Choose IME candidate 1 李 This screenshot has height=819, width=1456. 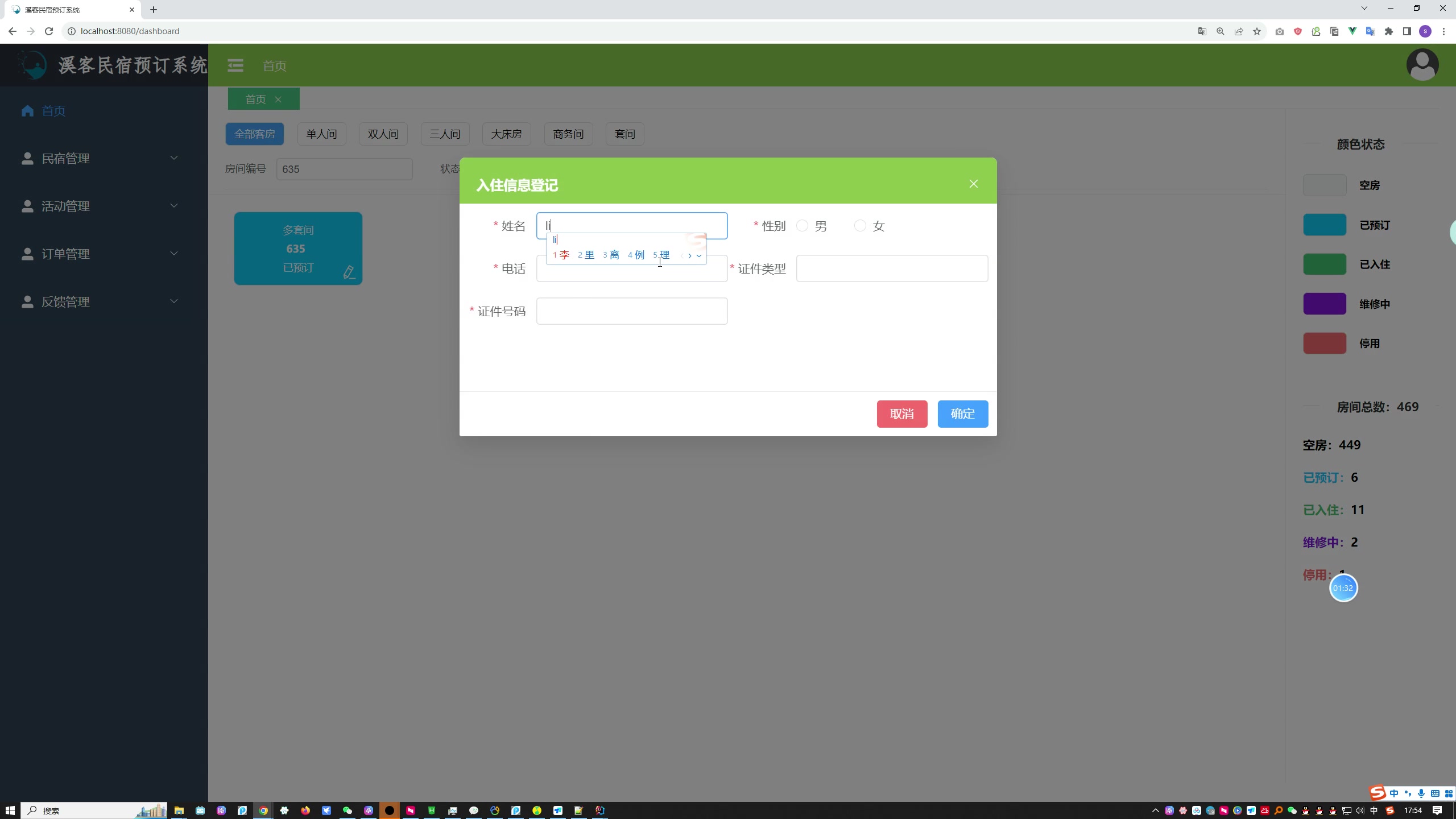[561, 255]
